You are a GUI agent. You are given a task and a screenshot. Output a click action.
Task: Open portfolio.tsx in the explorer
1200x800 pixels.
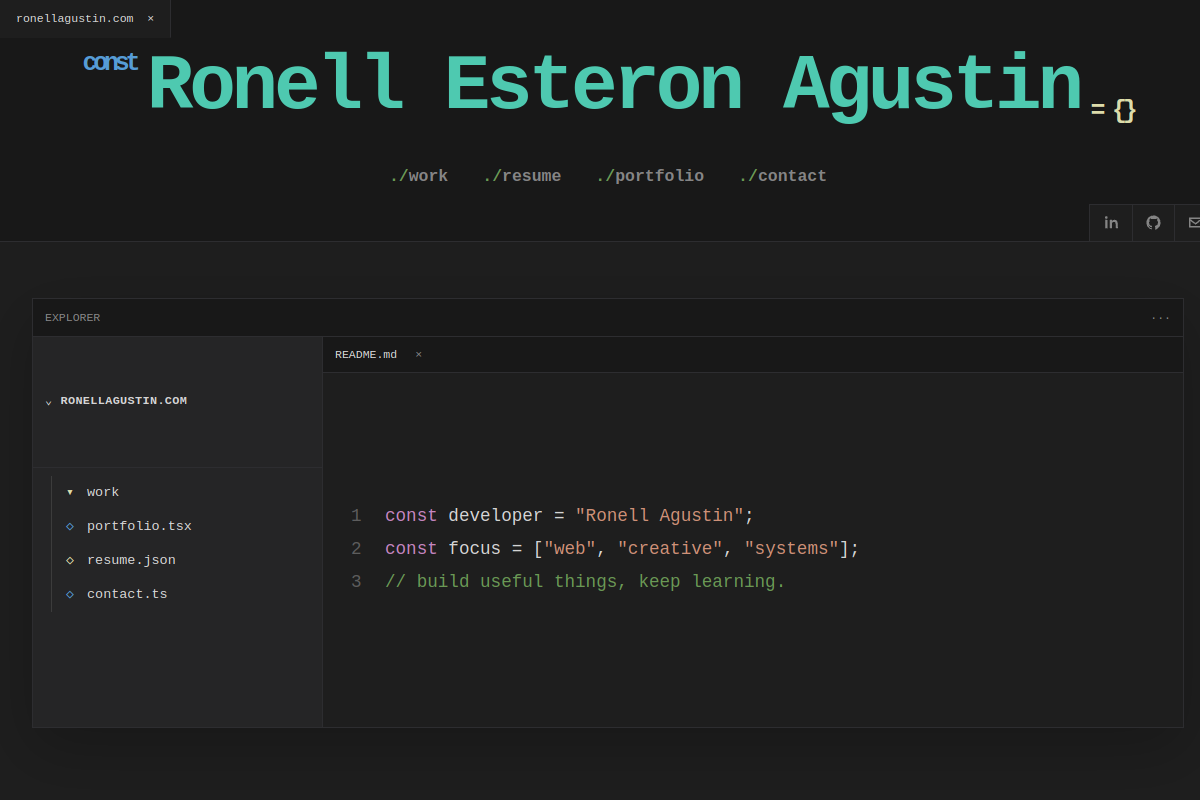[139, 526]
